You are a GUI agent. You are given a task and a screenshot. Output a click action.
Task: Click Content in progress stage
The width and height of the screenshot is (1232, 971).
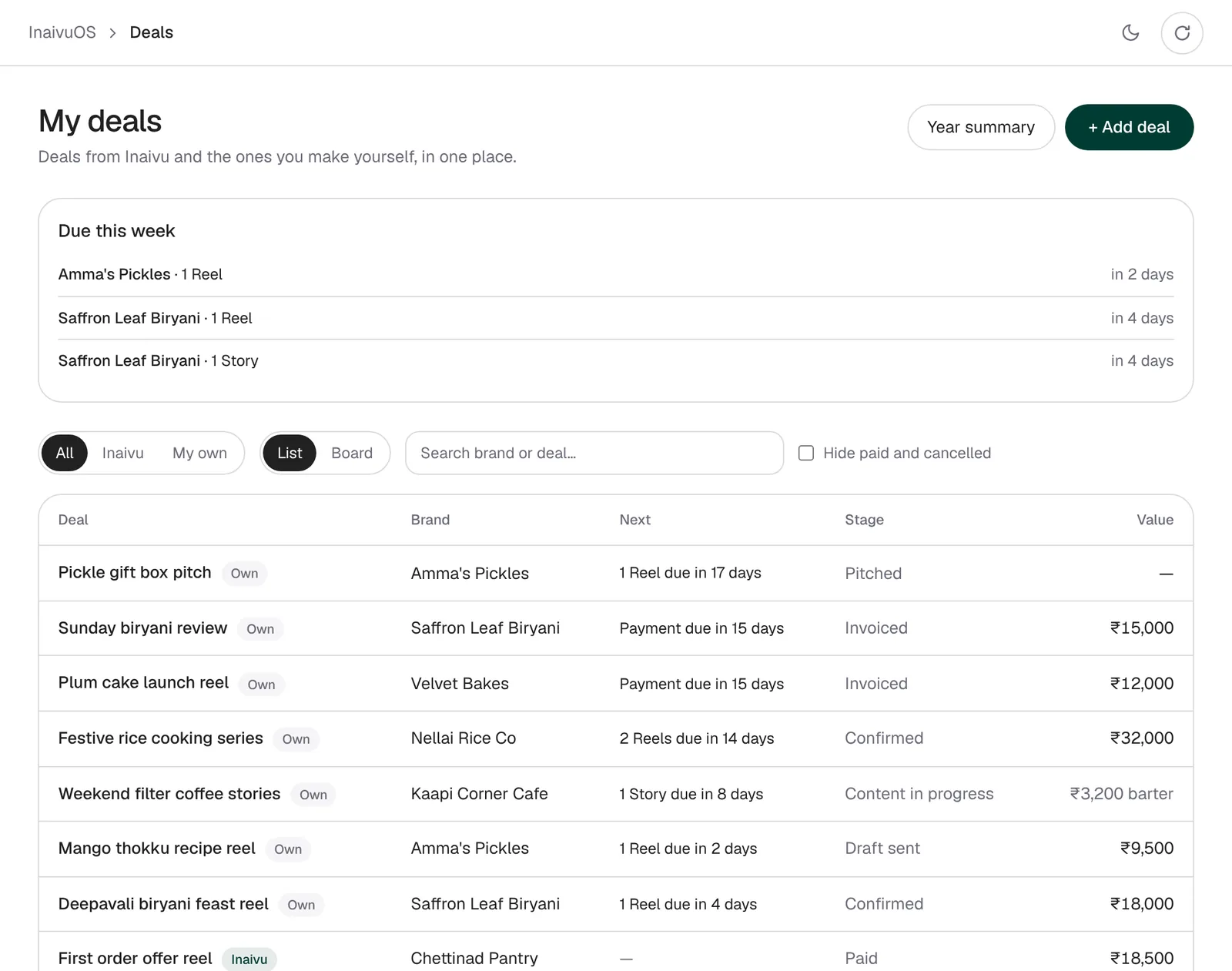[919, 793]
